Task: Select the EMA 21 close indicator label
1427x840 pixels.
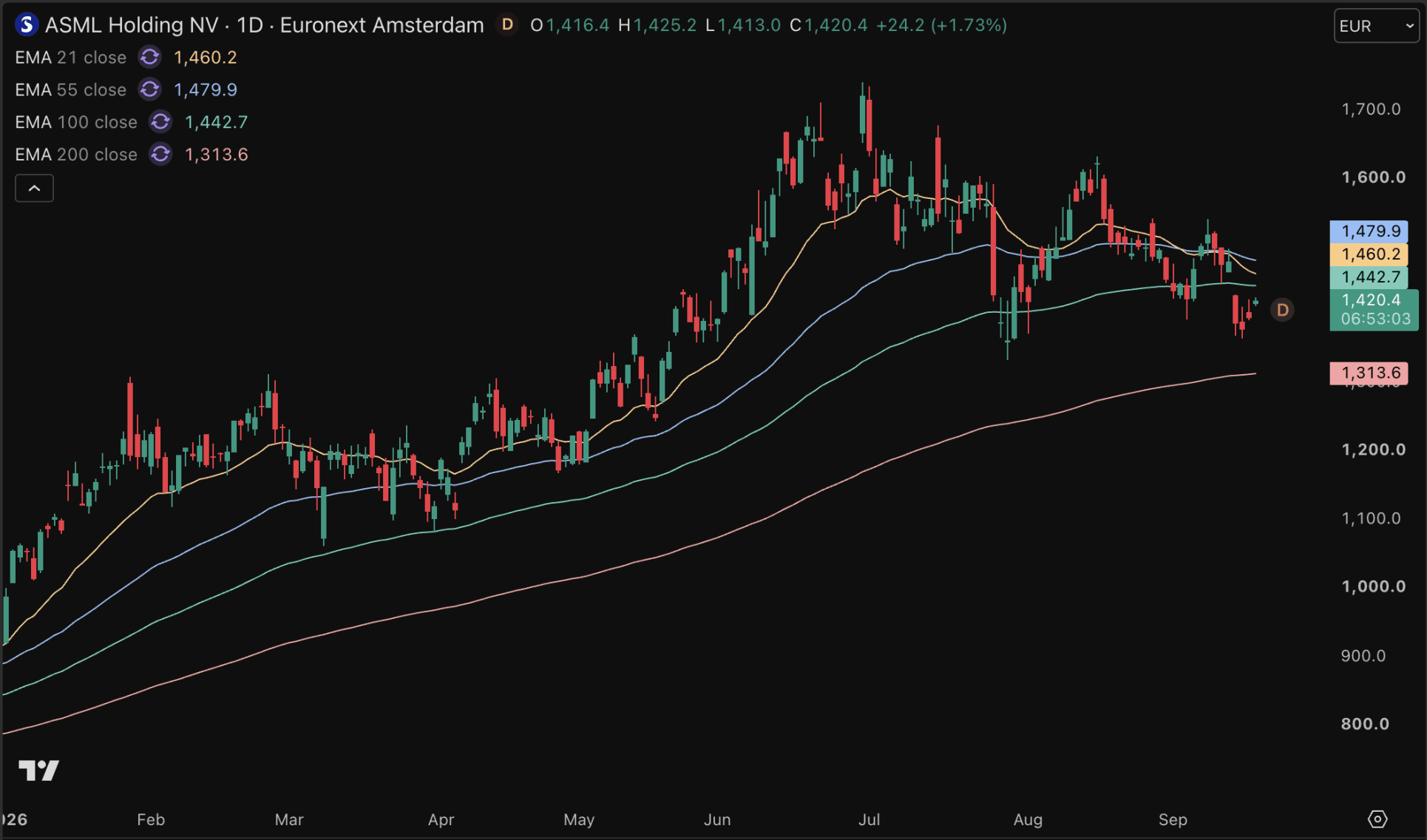Action: (71, 58)
